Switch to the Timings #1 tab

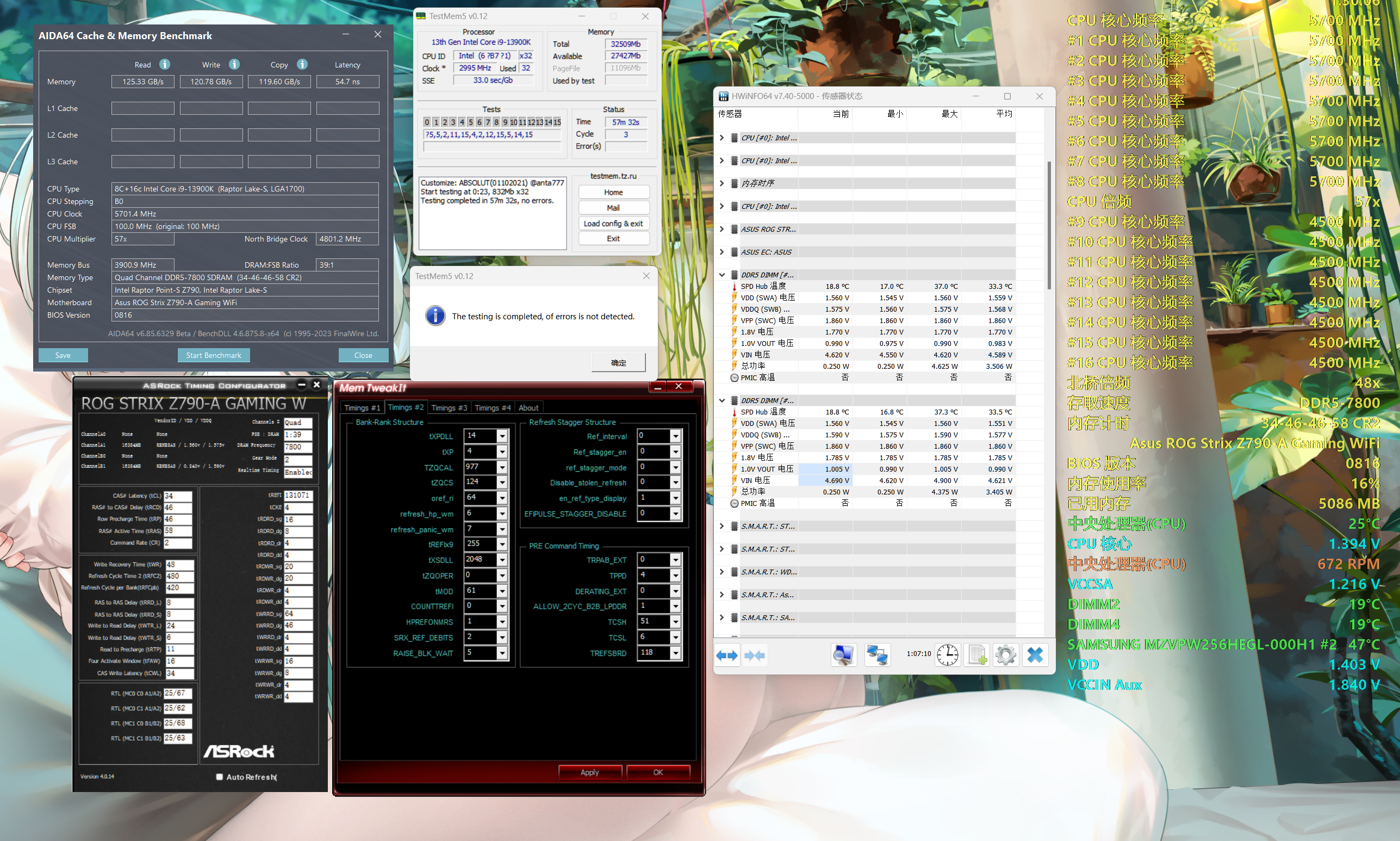click(362, 407)
